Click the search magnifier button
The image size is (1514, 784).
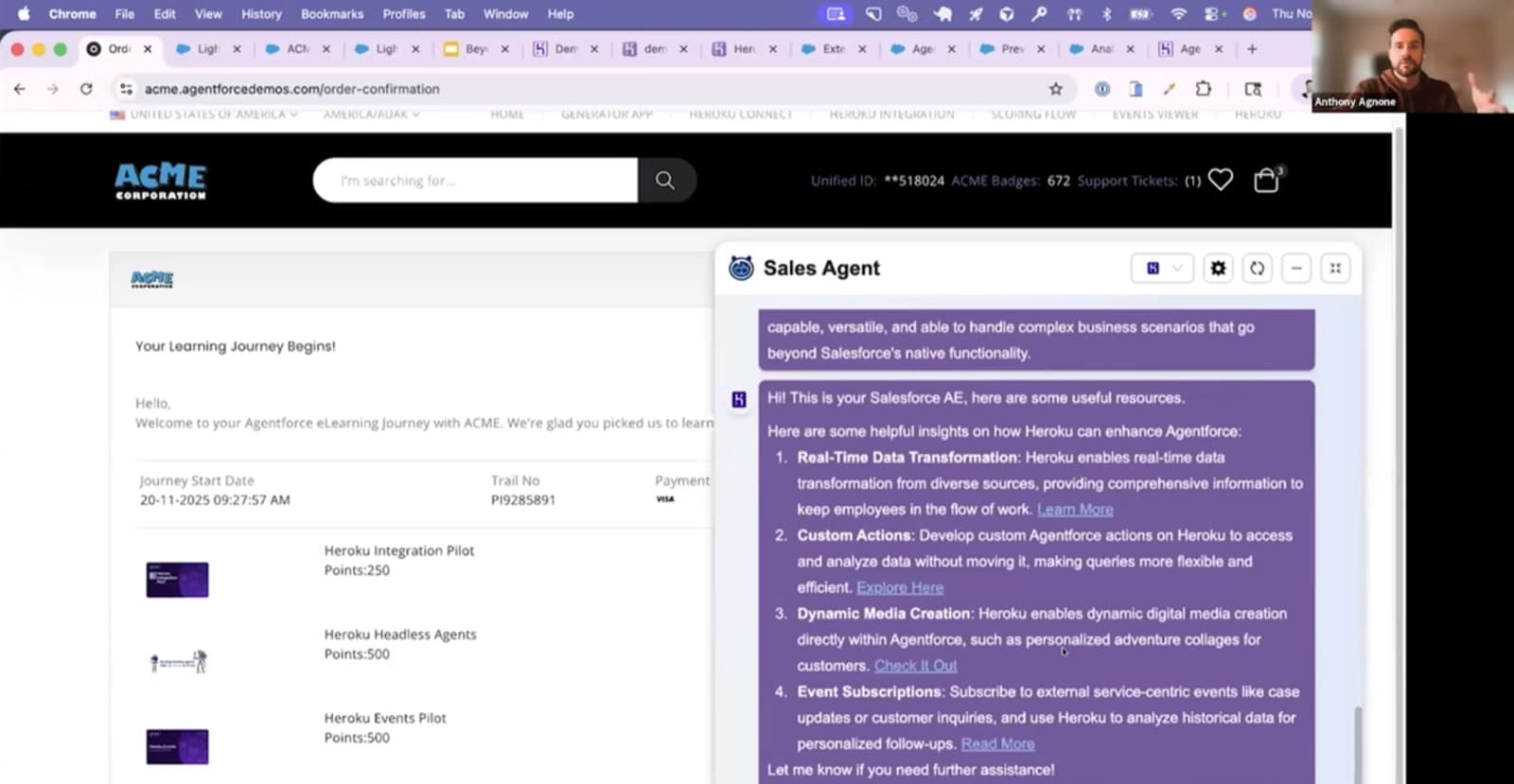click(665, 180)
